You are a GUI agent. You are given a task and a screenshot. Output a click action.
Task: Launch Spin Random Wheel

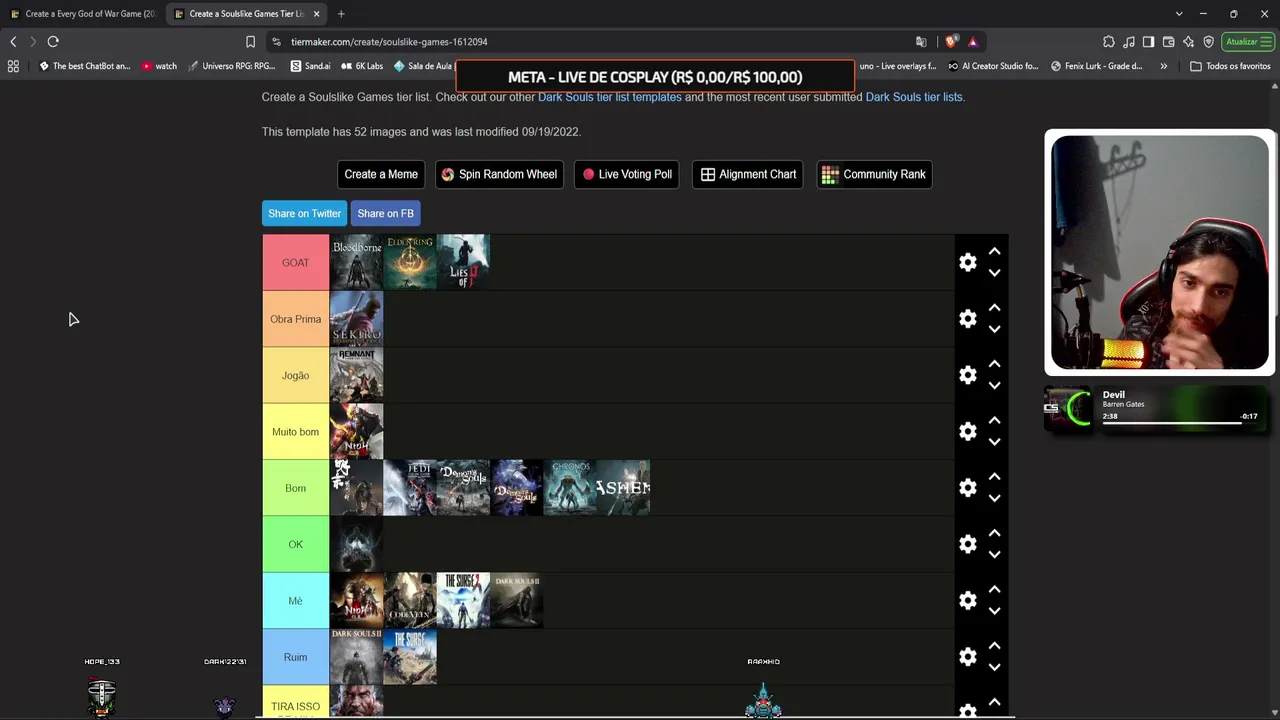pos(499,174)
